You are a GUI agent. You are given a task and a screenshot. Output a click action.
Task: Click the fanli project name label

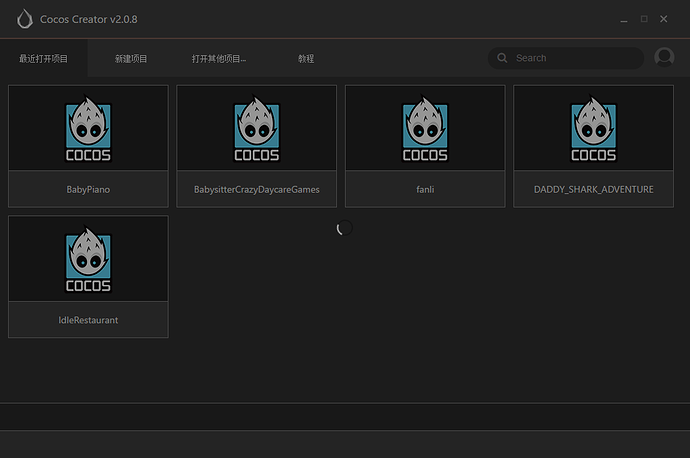coord(425,190)
